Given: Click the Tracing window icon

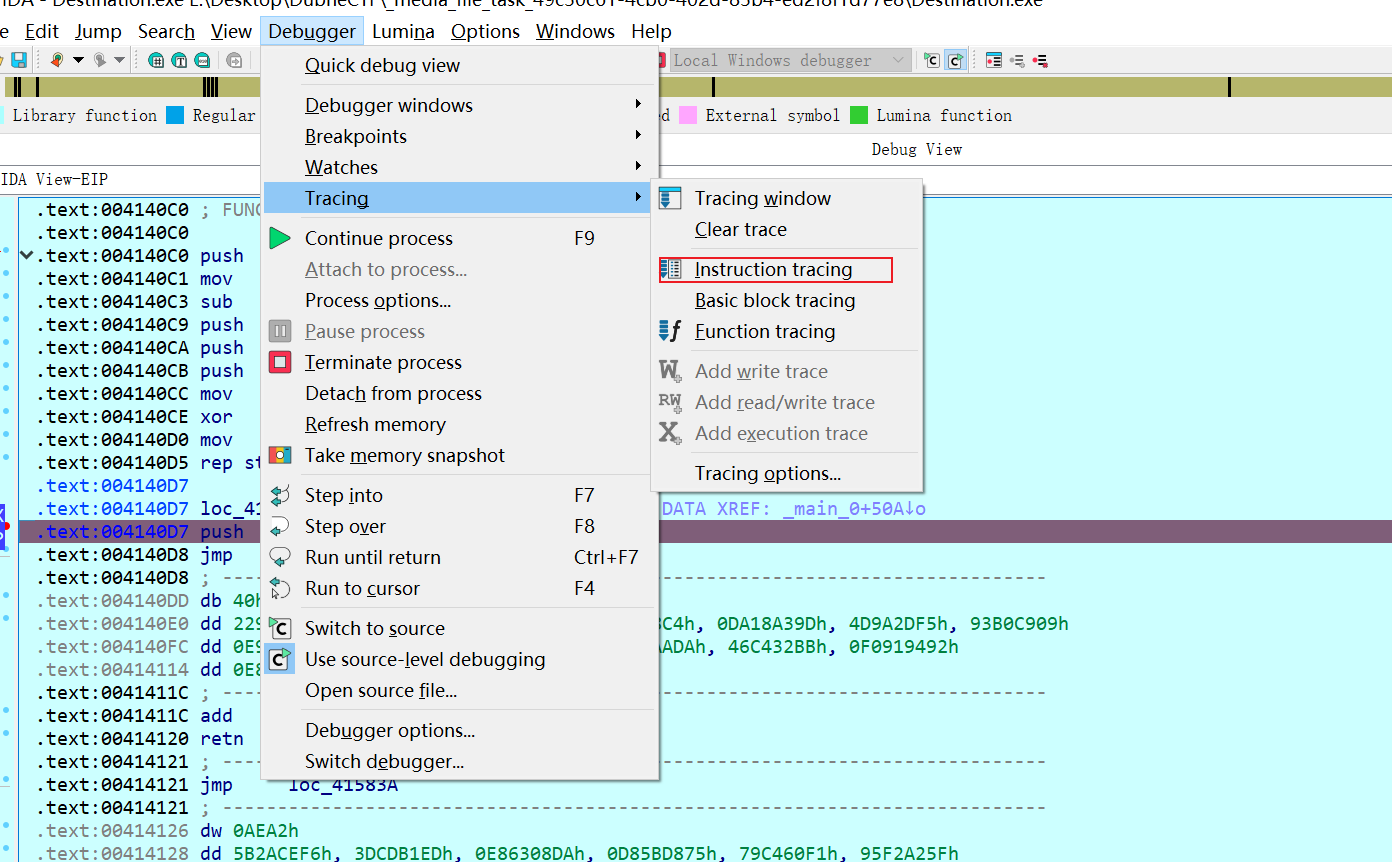Looking at the screenshot, I should (x=670, y=199).
